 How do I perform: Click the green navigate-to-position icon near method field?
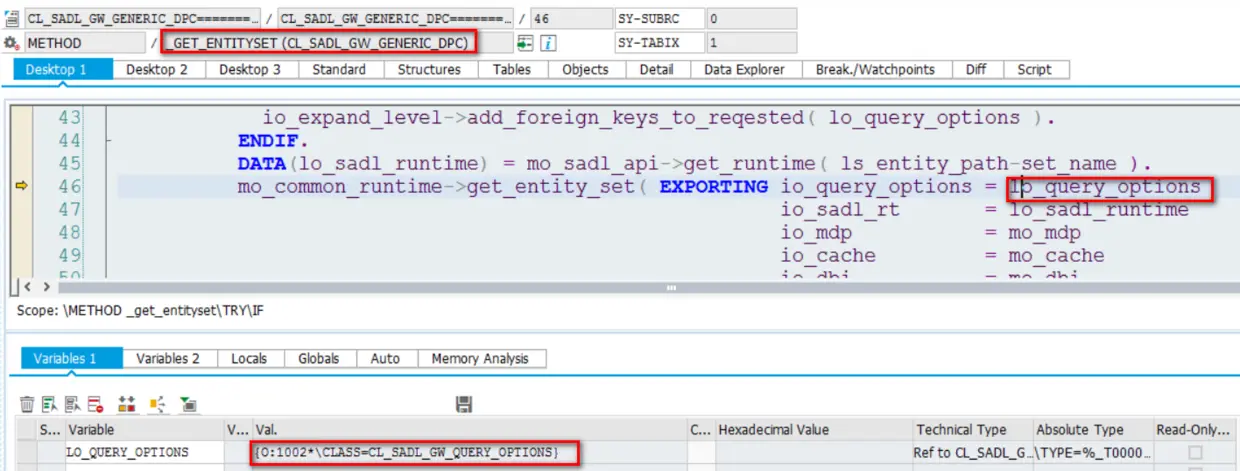point(525,43)
